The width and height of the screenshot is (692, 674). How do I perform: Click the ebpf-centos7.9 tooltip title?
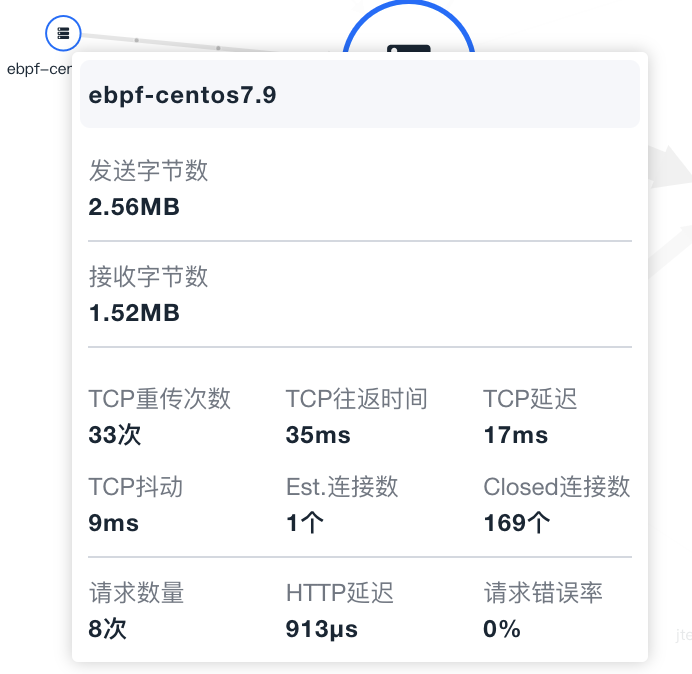(x=183, y=96)
